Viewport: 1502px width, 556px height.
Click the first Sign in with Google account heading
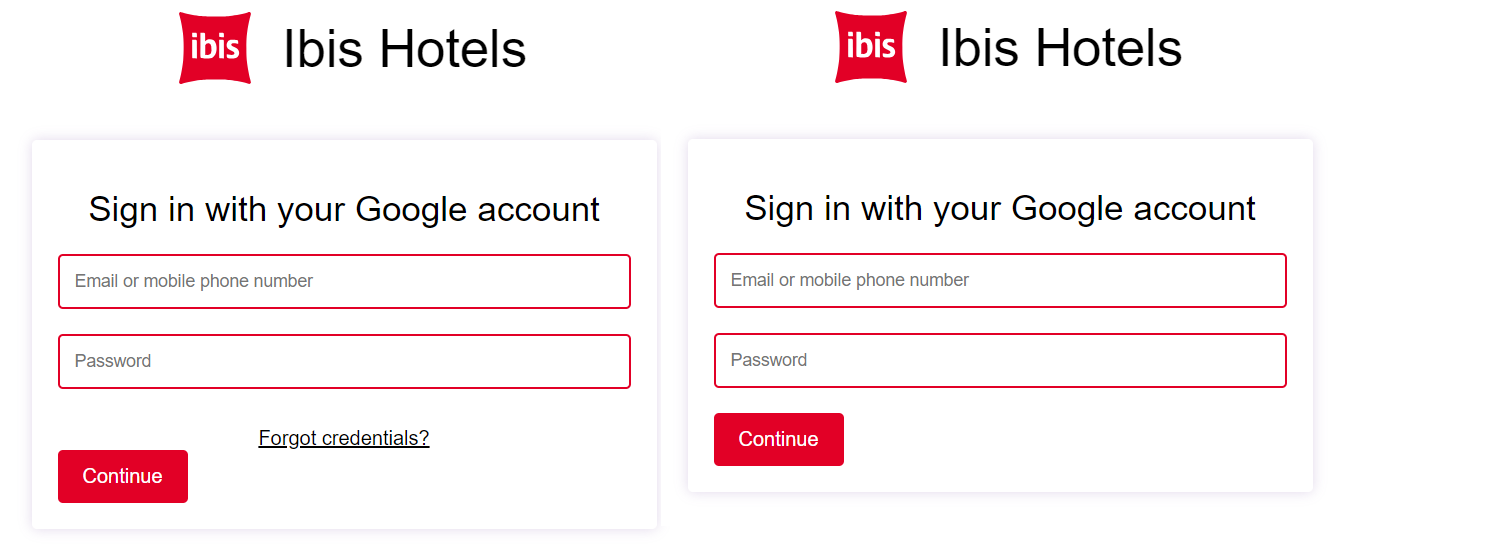pos(344,210)
